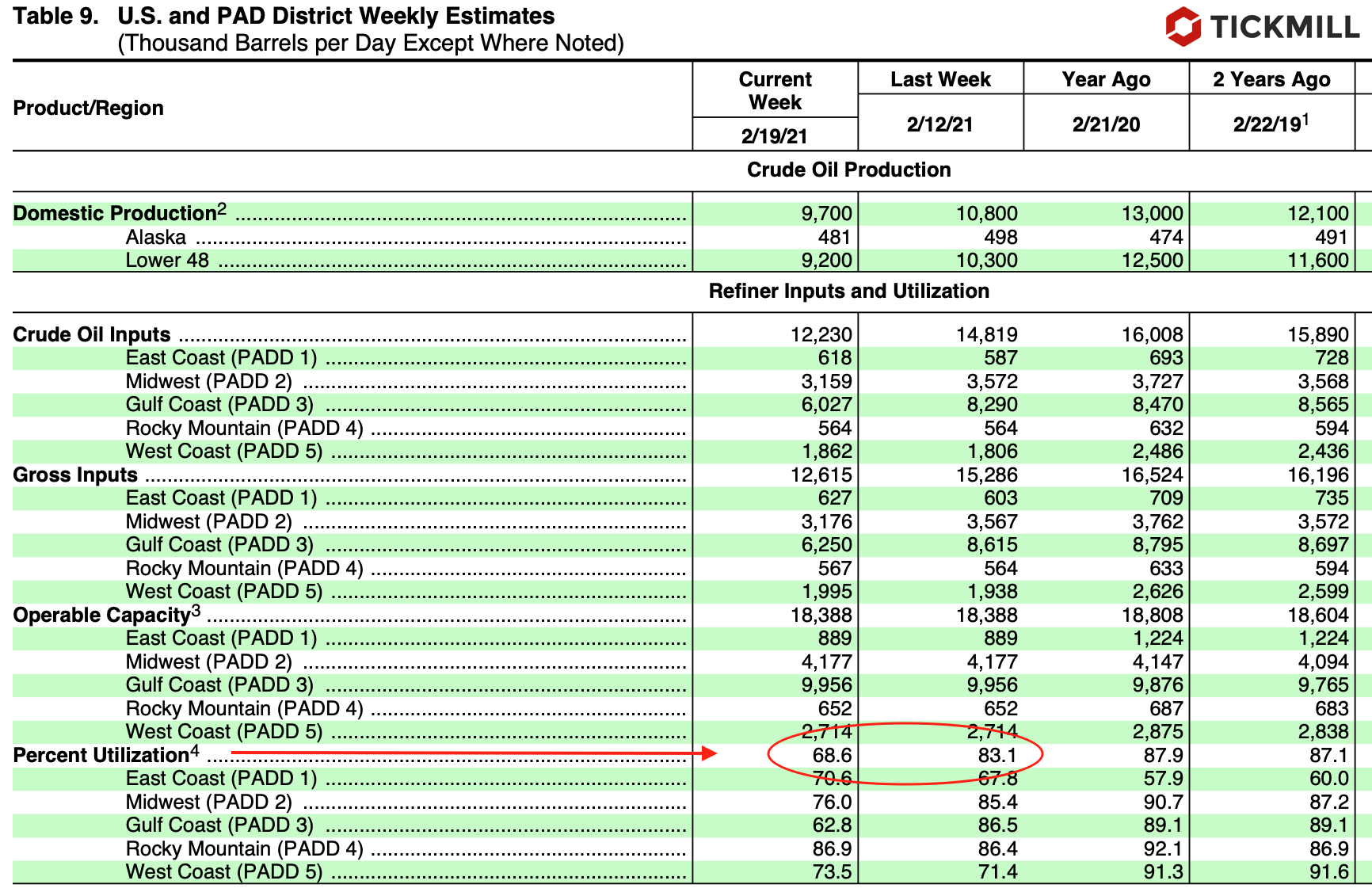The image size is (1372, 892).
Task: Click the red Tickmill logo icon
Action: [1183, 27]
